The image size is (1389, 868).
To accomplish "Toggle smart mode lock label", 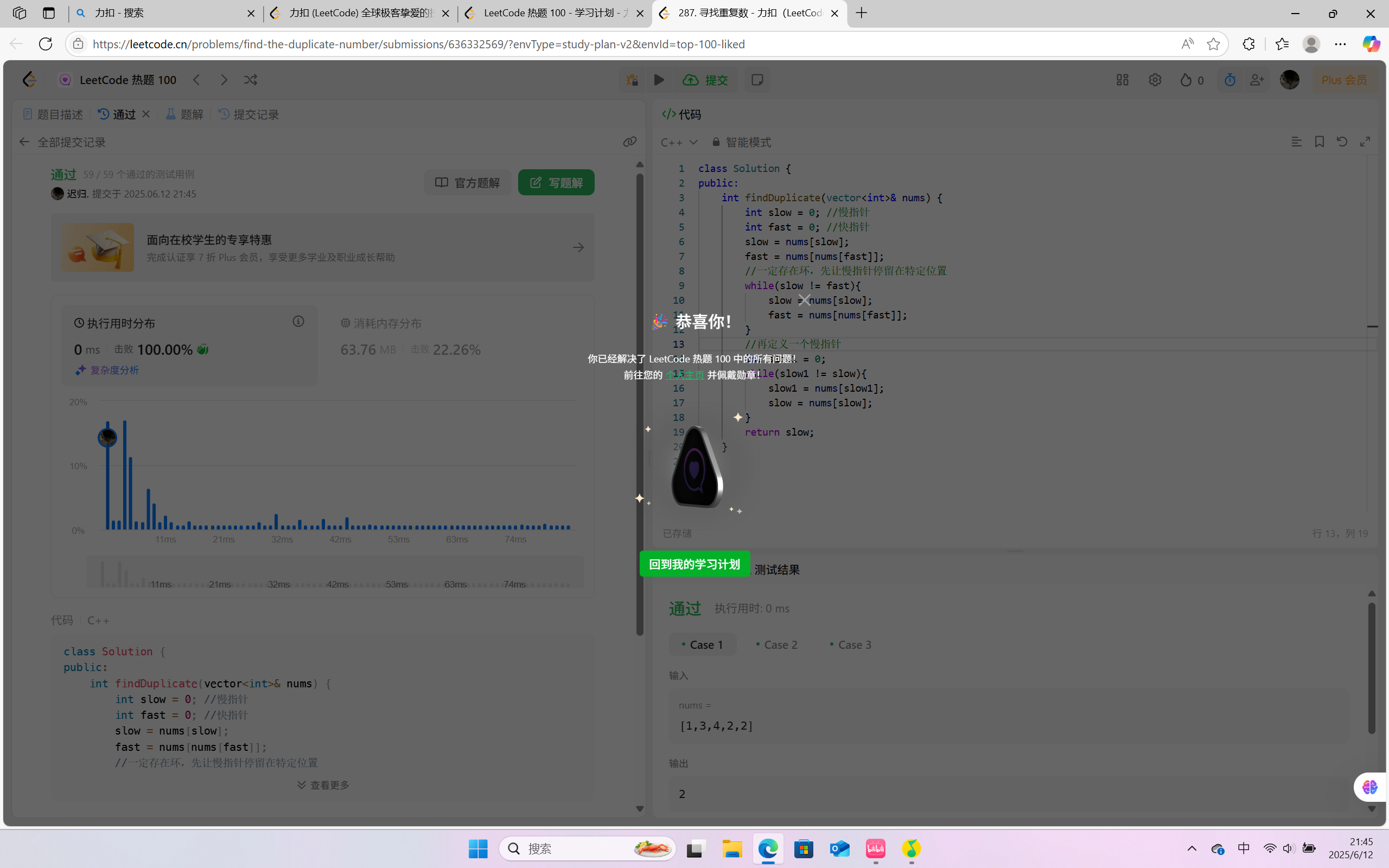I will [x=742, y=142].
